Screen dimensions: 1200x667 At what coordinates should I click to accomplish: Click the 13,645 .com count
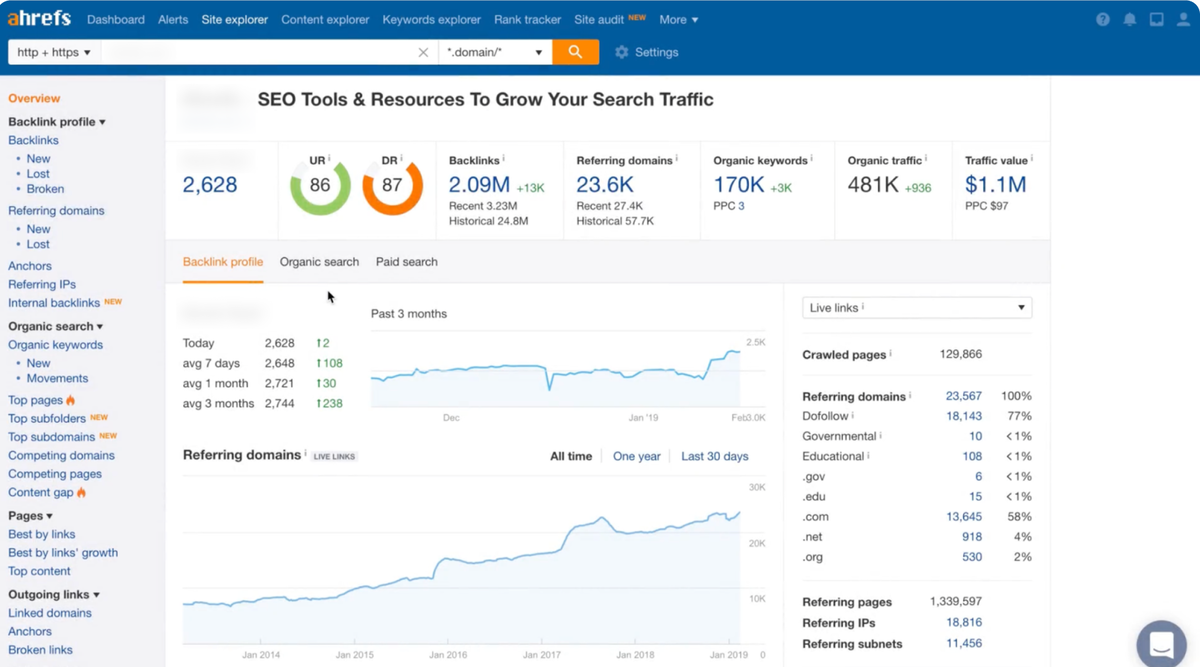pos(963,517)
